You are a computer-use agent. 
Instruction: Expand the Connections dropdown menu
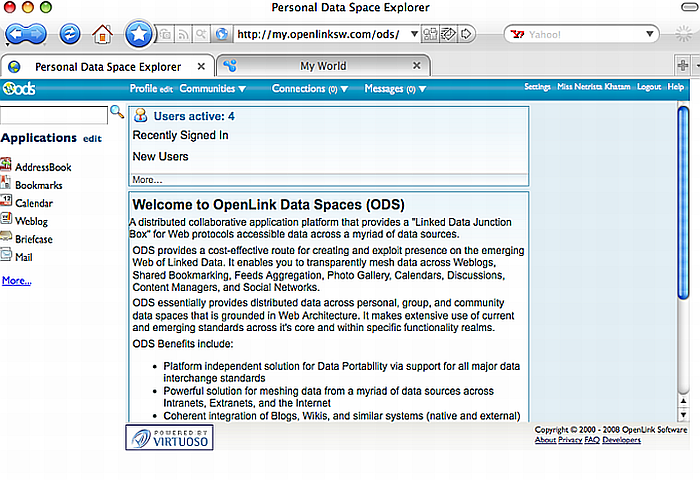coord(310,89)
